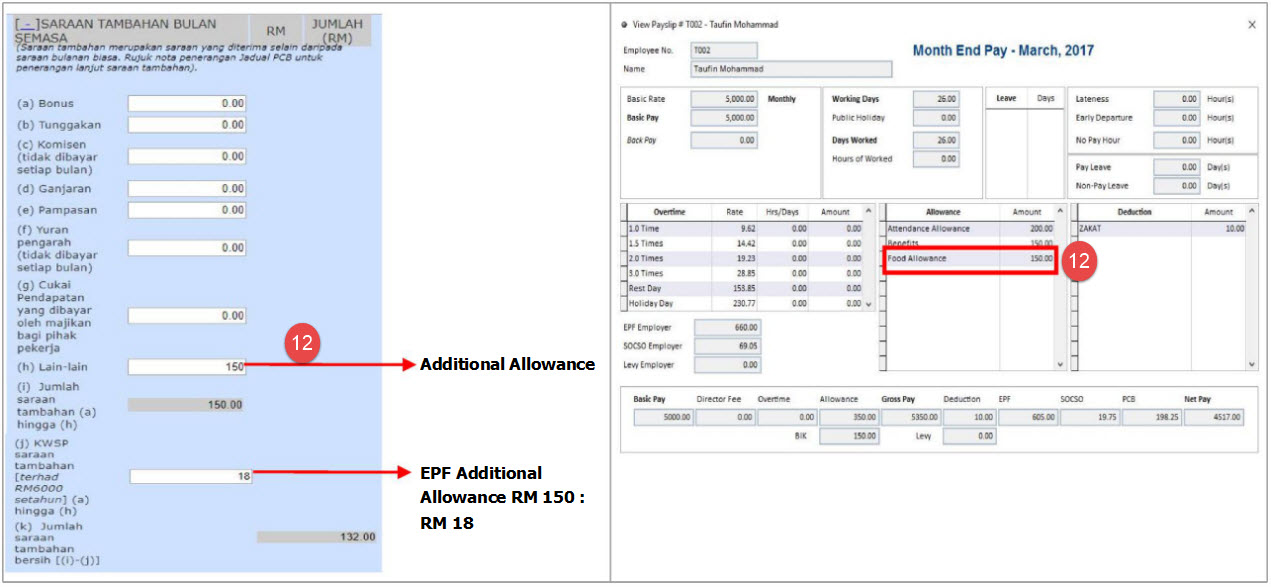Click the Employee No. field
1271x587 pixels.
point(723,50)
